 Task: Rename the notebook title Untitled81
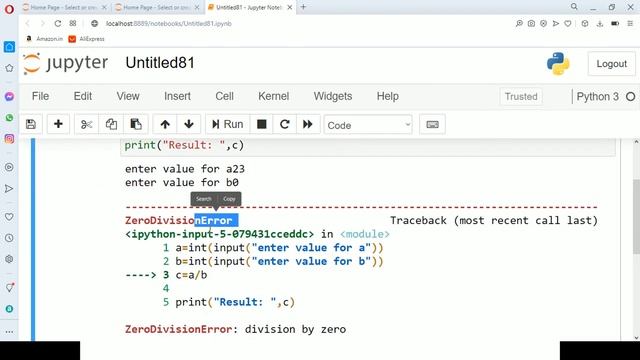(x=160, y=63)
